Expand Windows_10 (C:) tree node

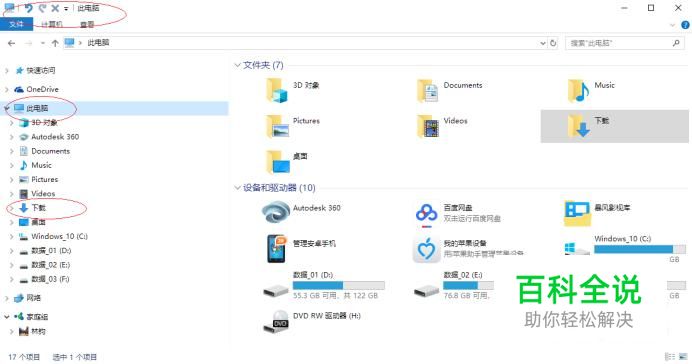[12, 237]
